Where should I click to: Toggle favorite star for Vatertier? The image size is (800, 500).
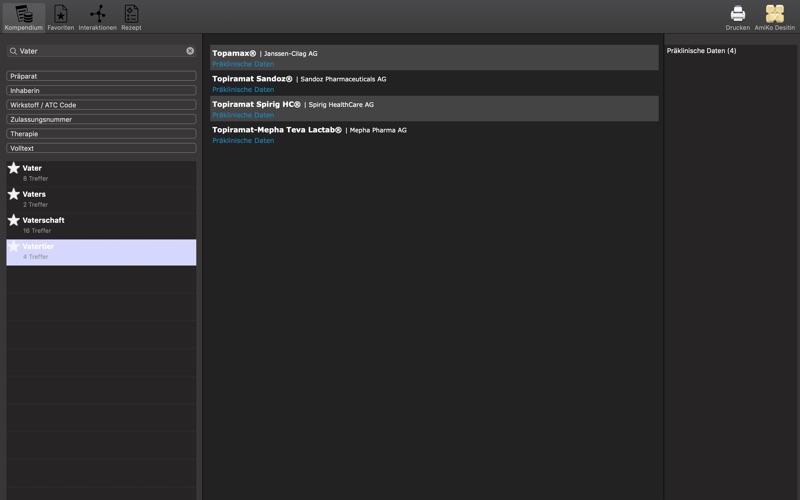coord(14,246)
